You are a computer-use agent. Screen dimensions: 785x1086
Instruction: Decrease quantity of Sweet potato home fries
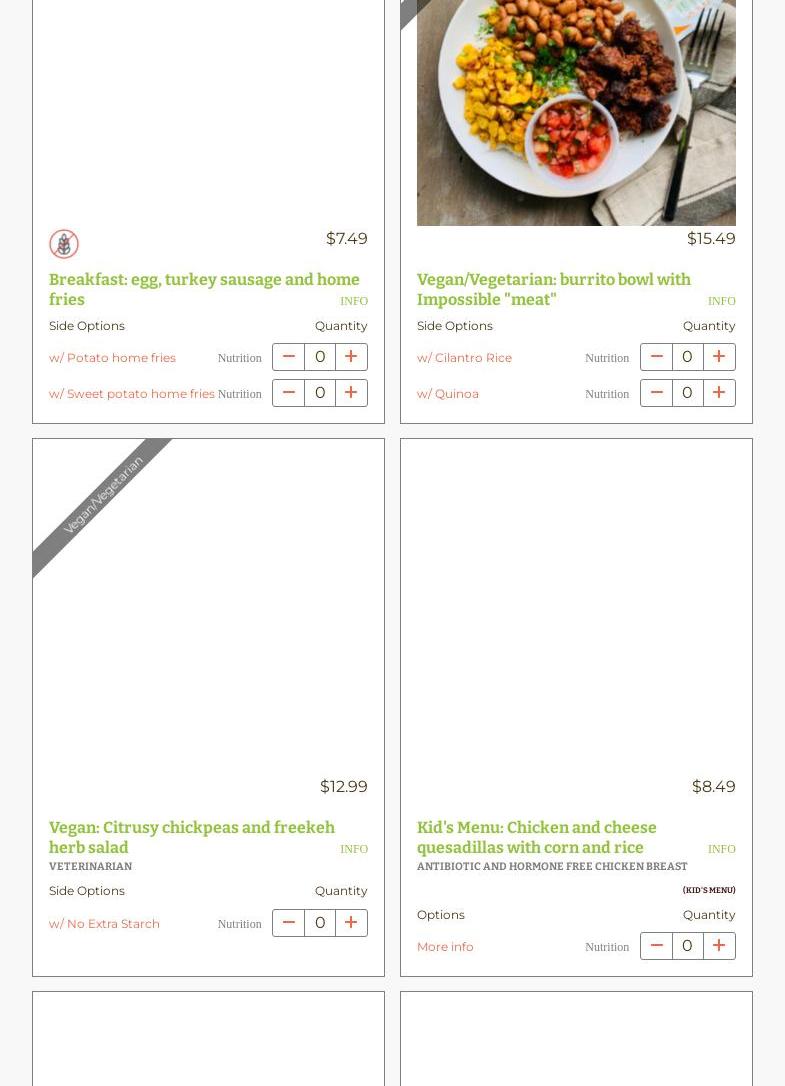[288, 393]
